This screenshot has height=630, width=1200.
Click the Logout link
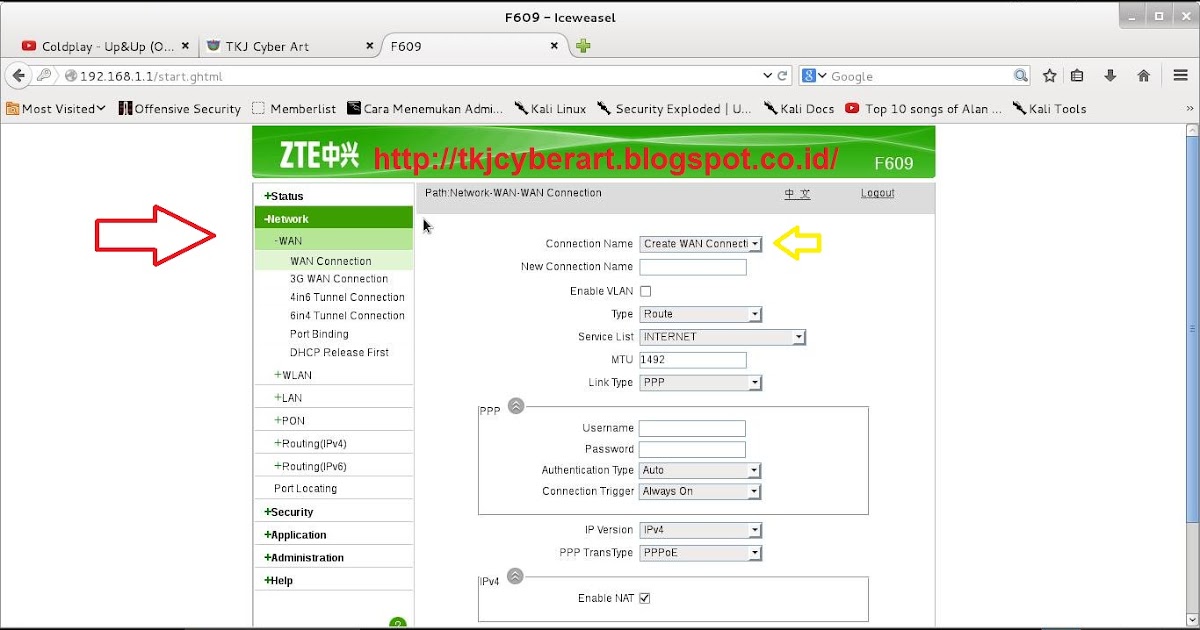[x=877, y=193]
